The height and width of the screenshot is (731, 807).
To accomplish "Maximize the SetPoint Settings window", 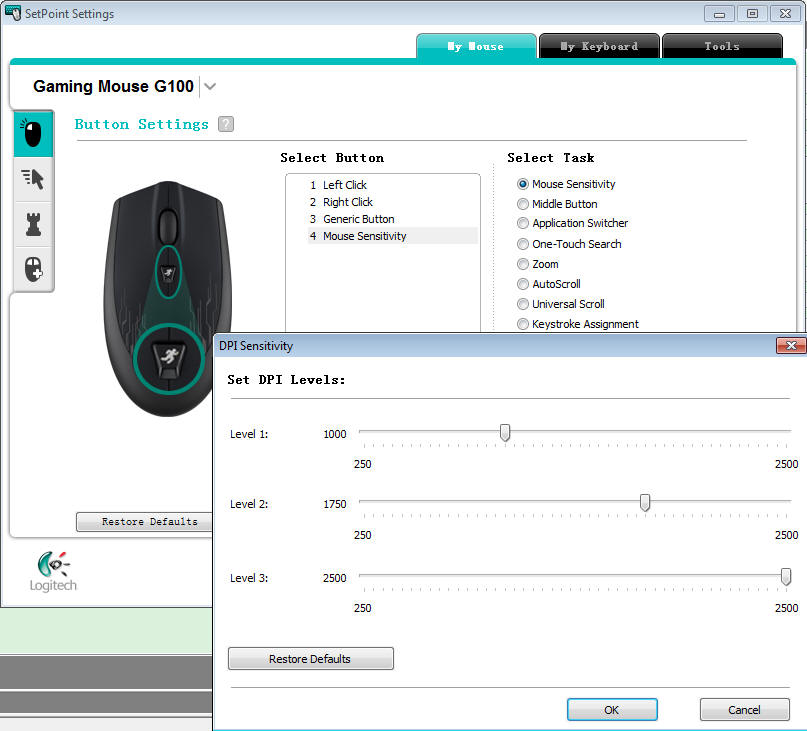I will tap(752, 14).
